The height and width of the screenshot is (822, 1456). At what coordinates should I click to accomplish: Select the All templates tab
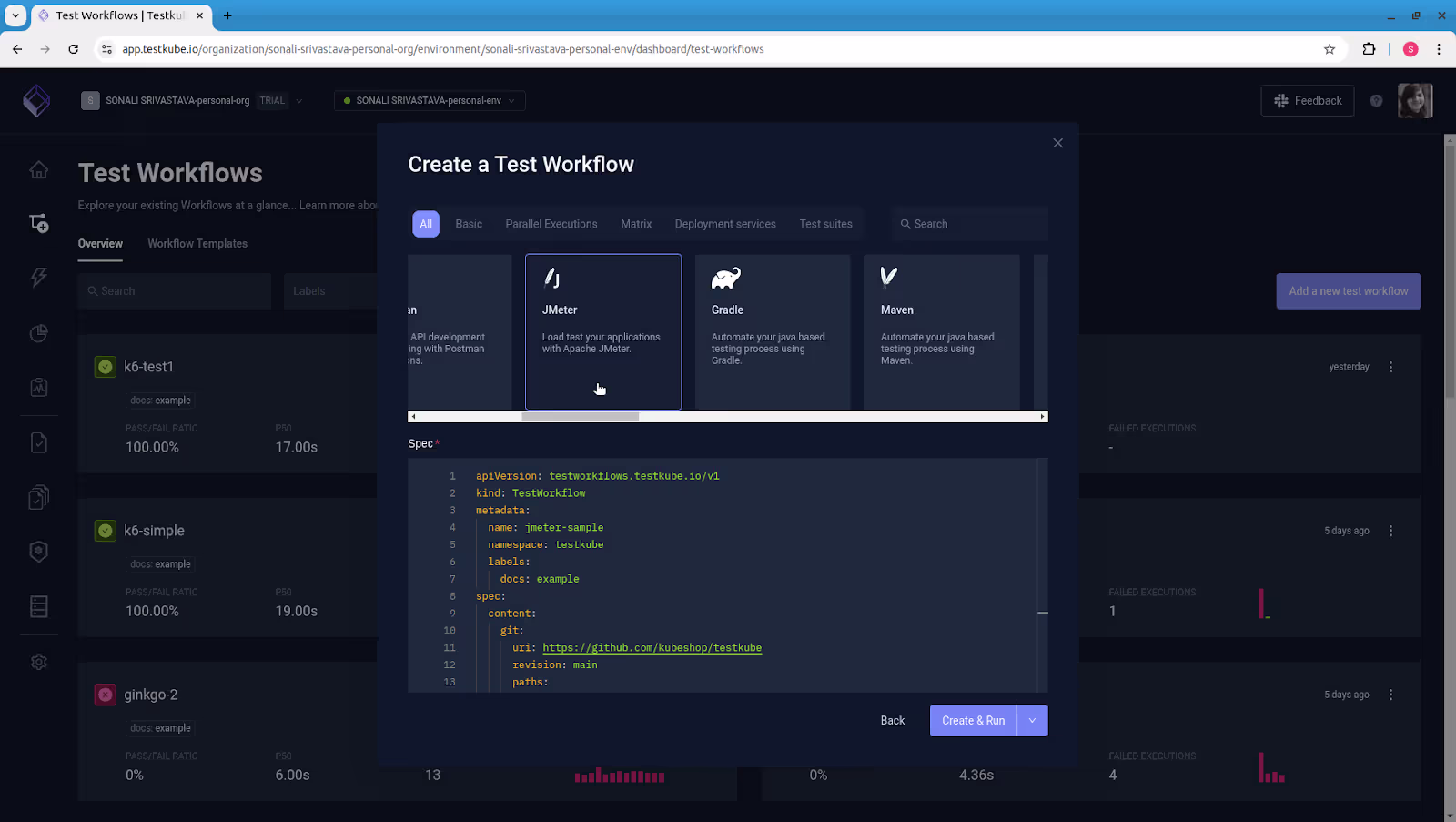pyautogui.click(x=426, y=224)
